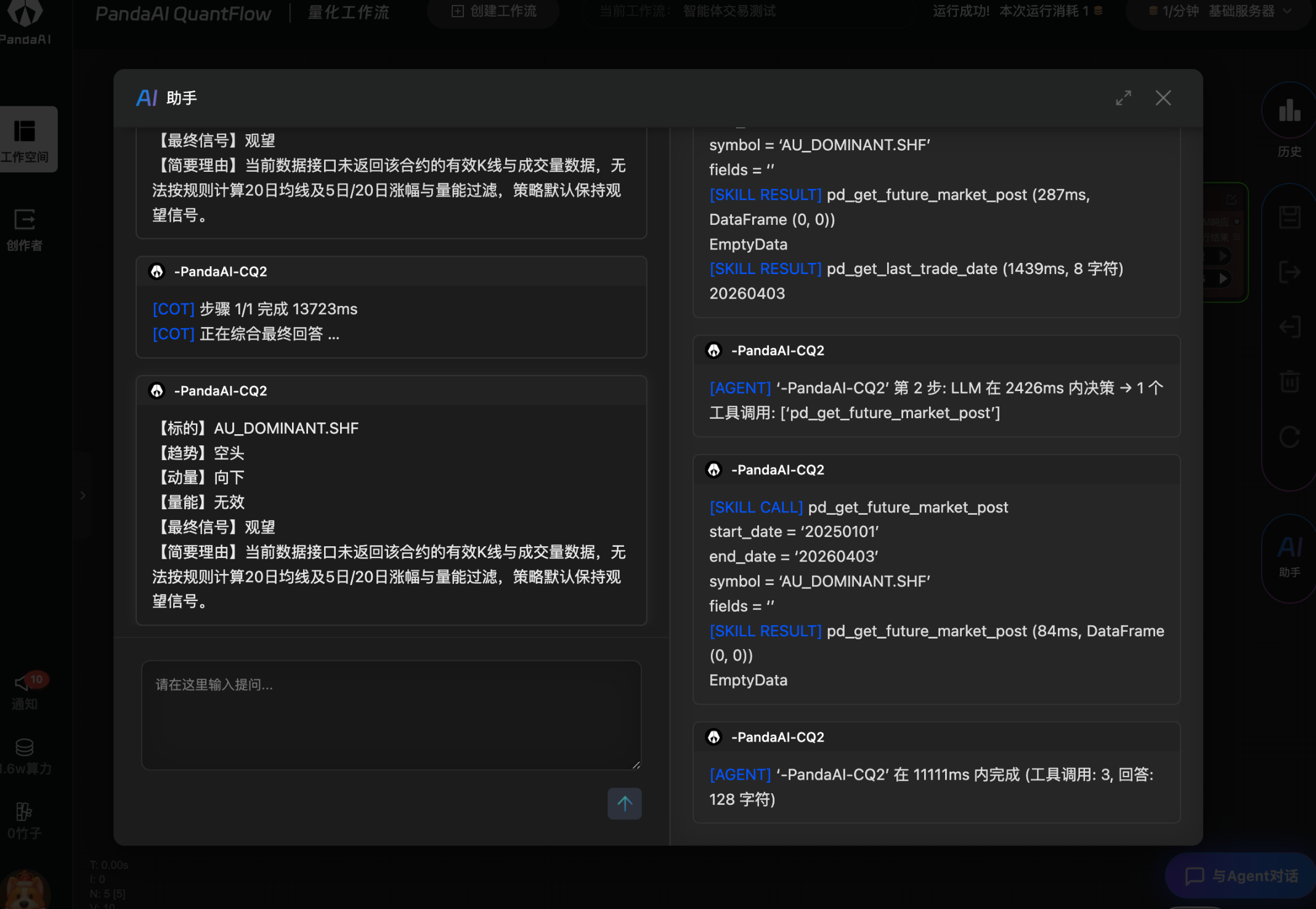Image resolution: width=1316 pixels, height=909 pixels.
Task: Click the refresh icon on right toolbar
Action: (x=1289, y=437)
